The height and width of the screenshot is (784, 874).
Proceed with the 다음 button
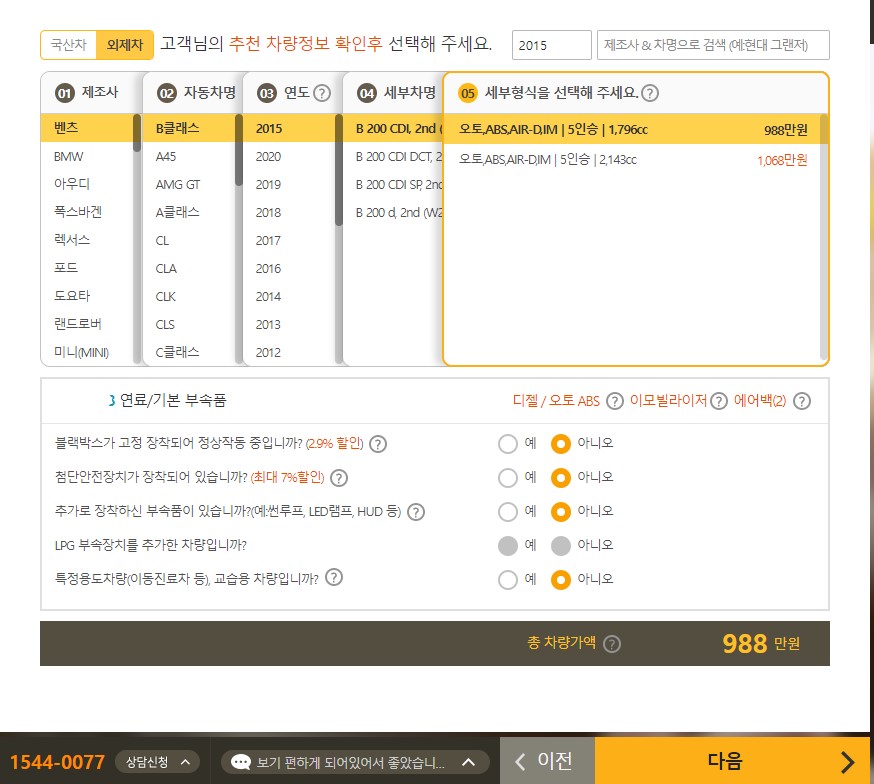coord(732,761)
